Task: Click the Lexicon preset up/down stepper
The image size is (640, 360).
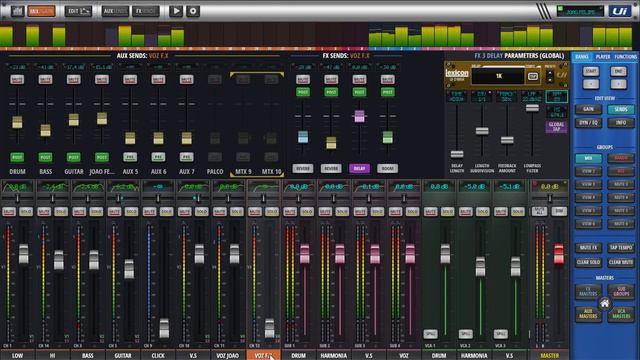Action: [550, 76]
